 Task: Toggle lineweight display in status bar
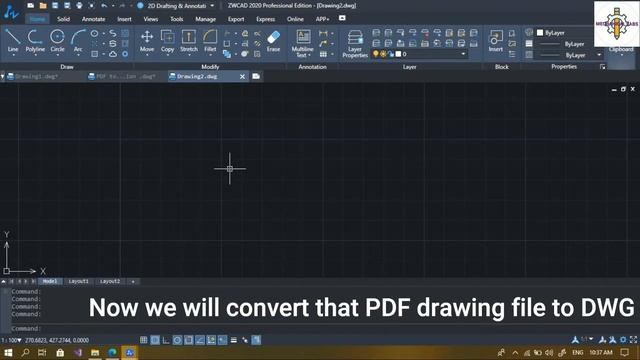[x=233, y=340]
